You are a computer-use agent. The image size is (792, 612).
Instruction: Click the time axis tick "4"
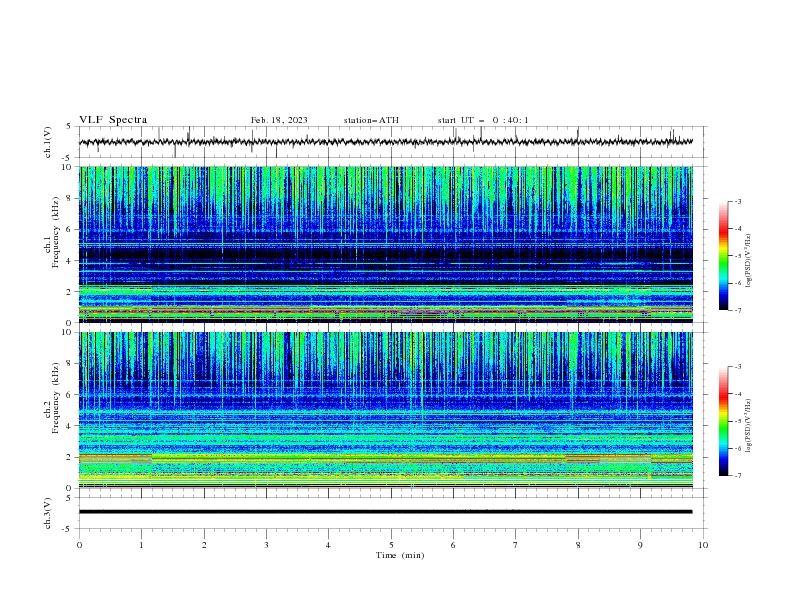click(x=328, y=545)
